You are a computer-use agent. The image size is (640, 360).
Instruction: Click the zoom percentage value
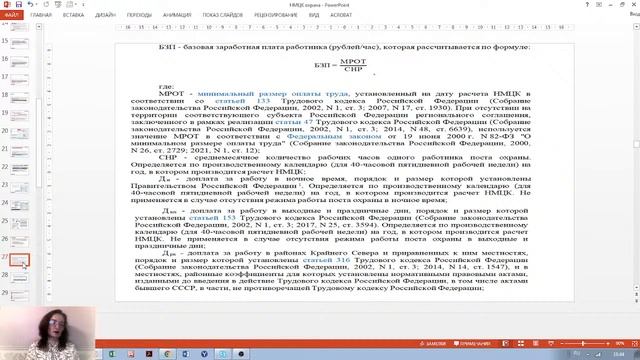(620, 344)
